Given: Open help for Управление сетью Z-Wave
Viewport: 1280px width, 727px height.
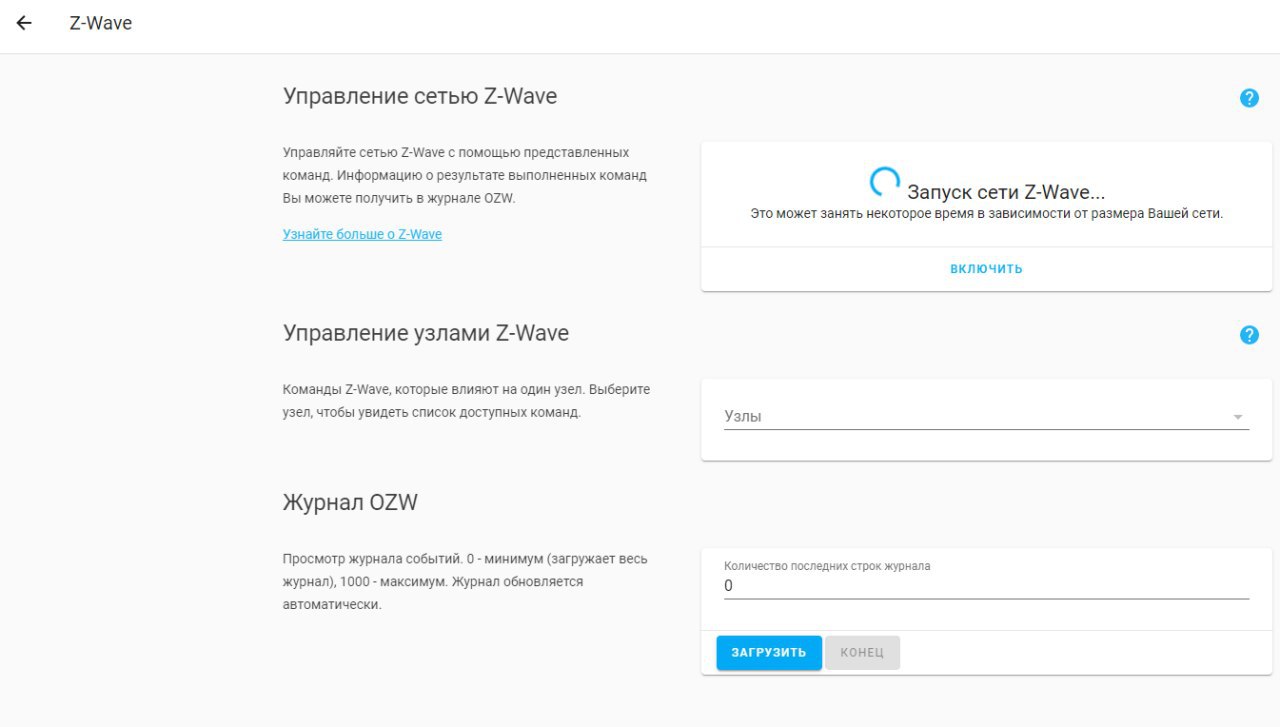Looking at the screenshot, I should [1249, 98].
